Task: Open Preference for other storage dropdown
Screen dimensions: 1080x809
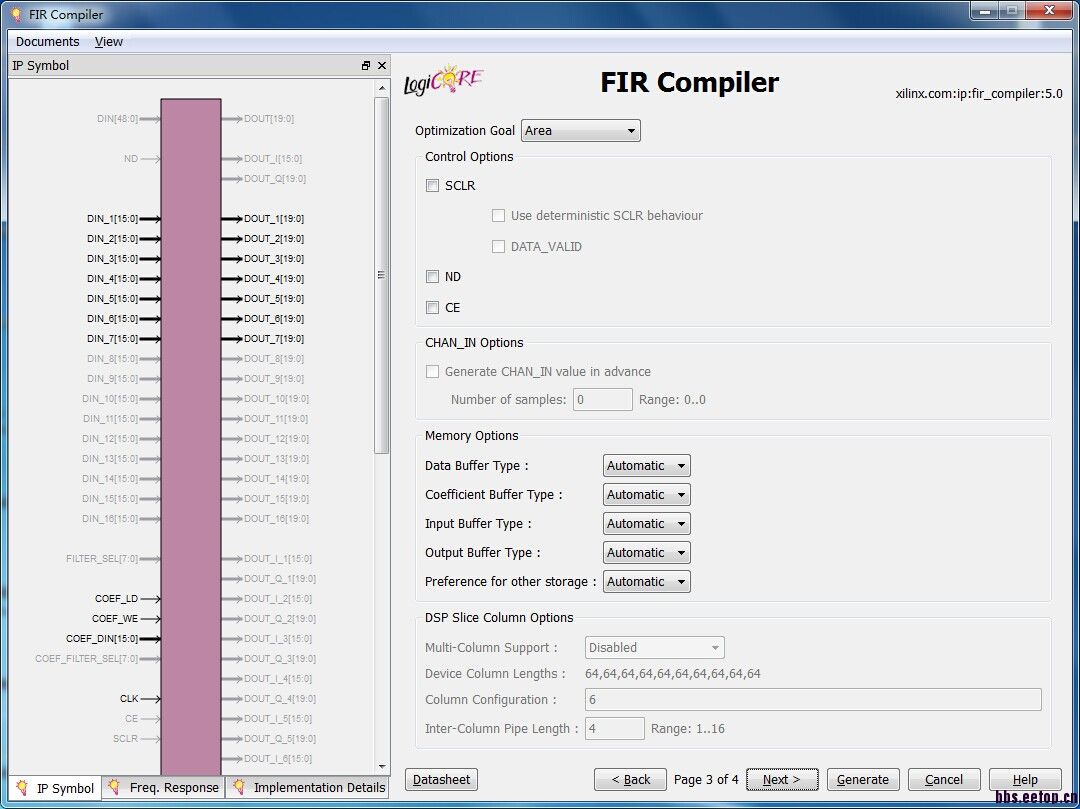Action: click(647, 581)
